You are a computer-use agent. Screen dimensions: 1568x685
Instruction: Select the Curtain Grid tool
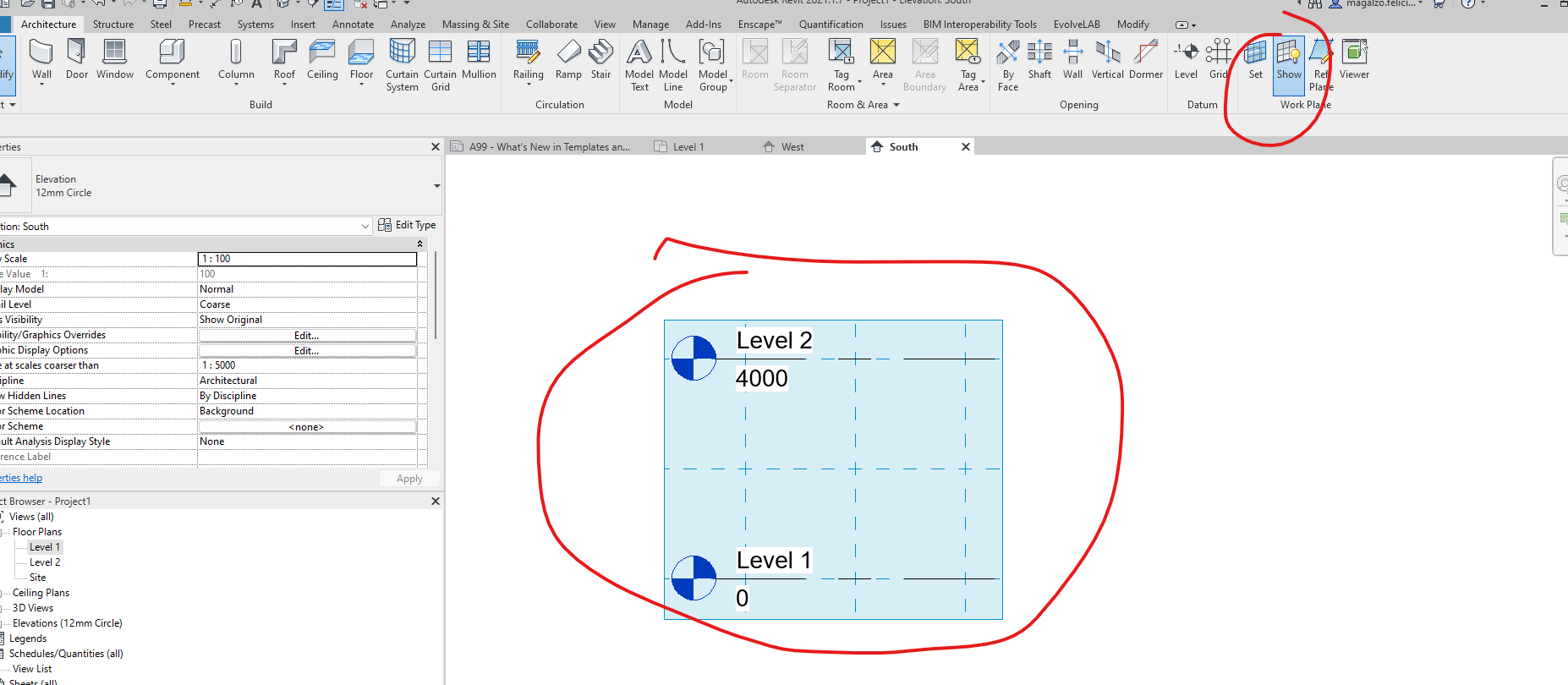[440, 65]
